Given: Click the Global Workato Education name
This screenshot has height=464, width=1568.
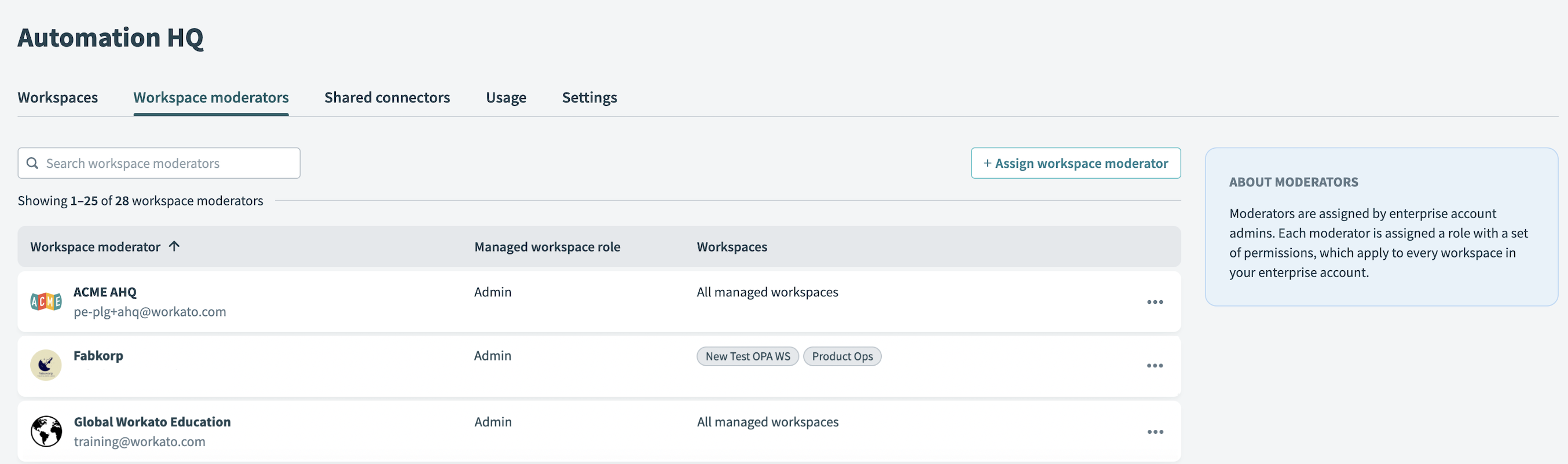Looking at the screenshot, I should (x=152, y=422).
